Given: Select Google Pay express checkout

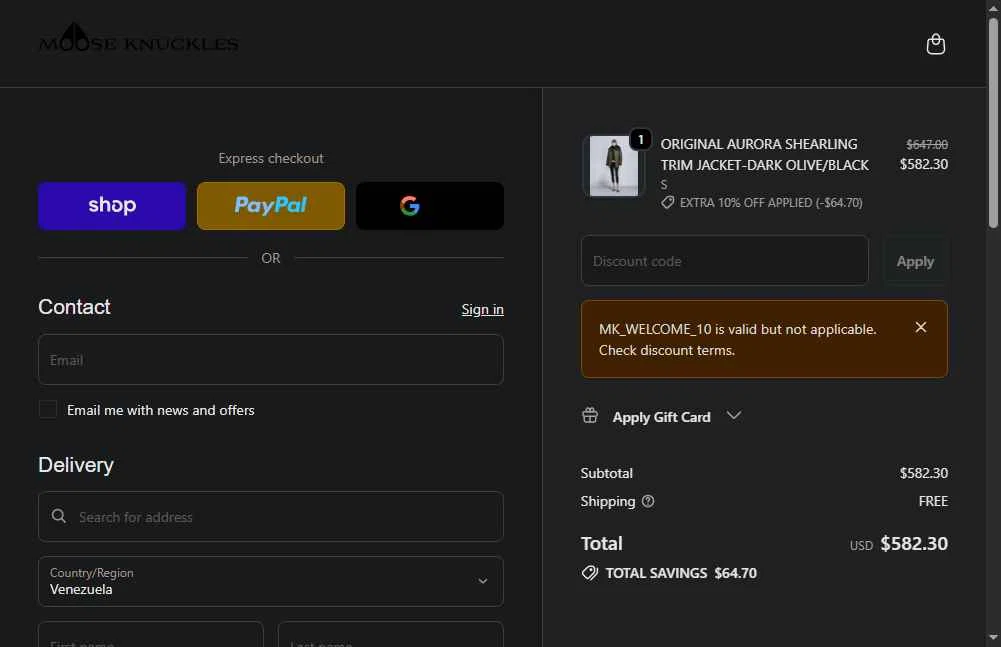Looking at the screenshot, I should coord(430,206).
